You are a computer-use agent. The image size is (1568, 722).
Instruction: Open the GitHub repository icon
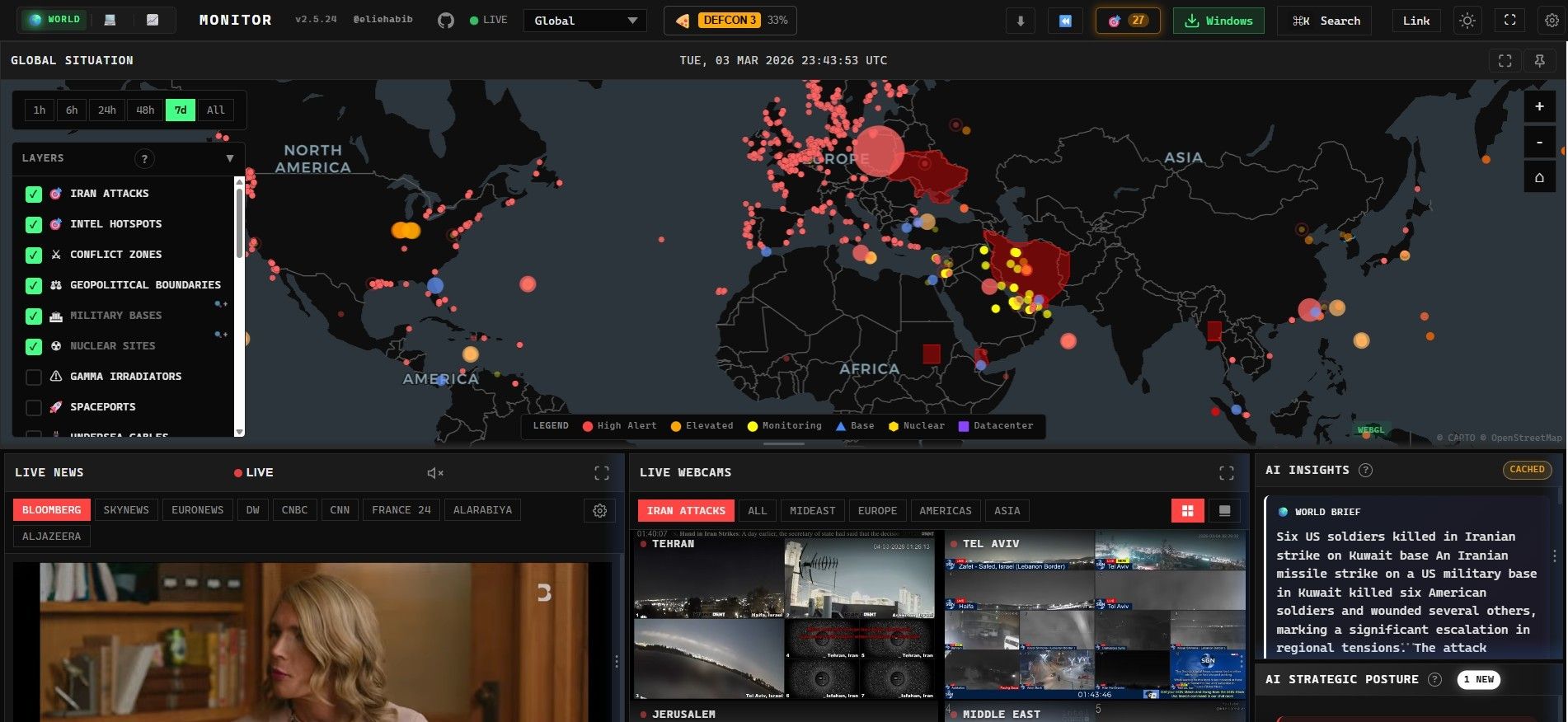click(446, 21)
